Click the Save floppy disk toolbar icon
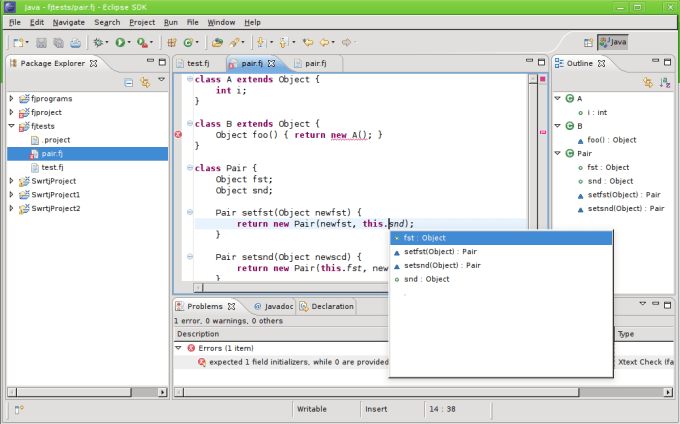Screen dimensions: 680x424 point(41,42)
